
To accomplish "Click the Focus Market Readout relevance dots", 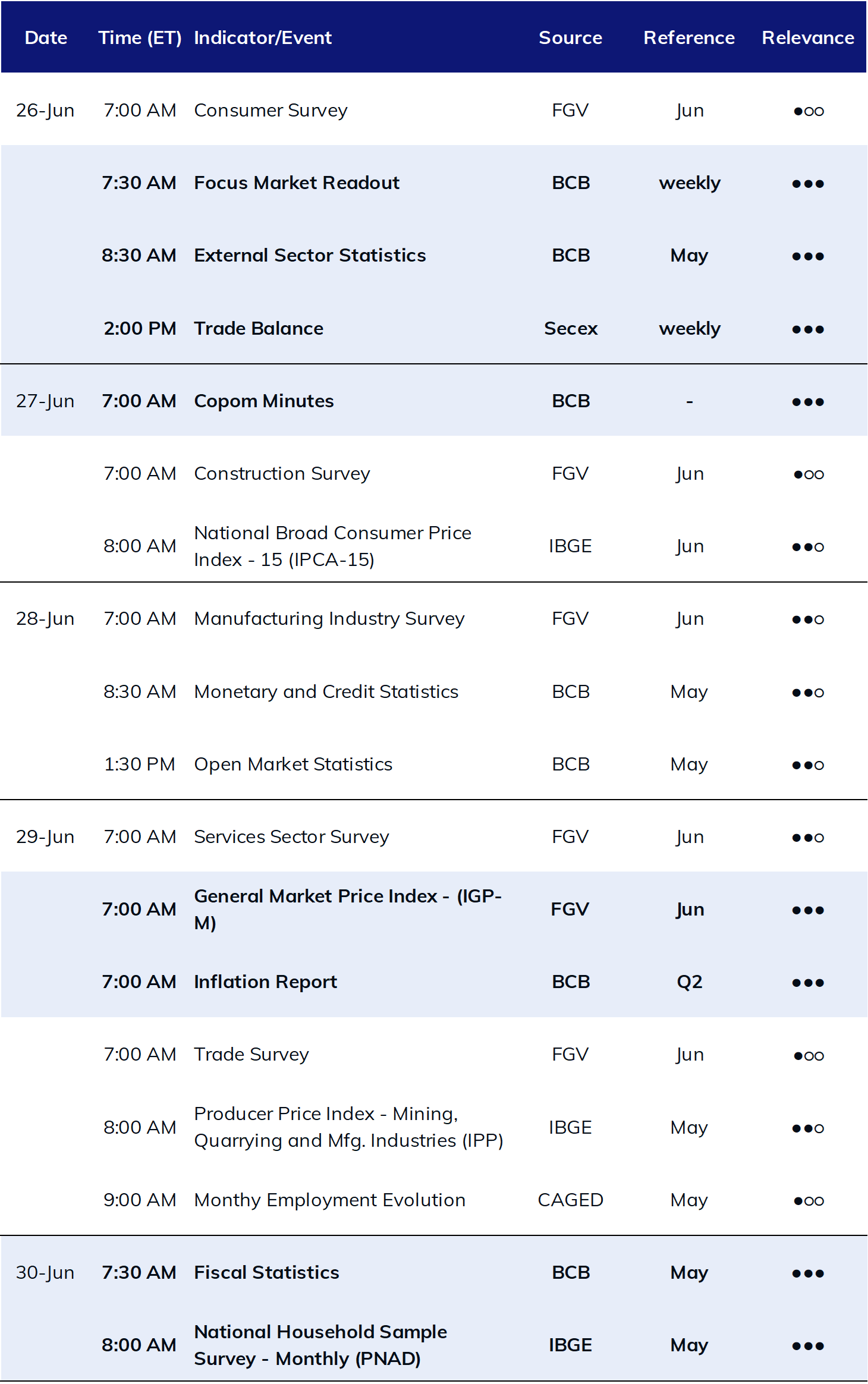I will (x=808, y=184).
